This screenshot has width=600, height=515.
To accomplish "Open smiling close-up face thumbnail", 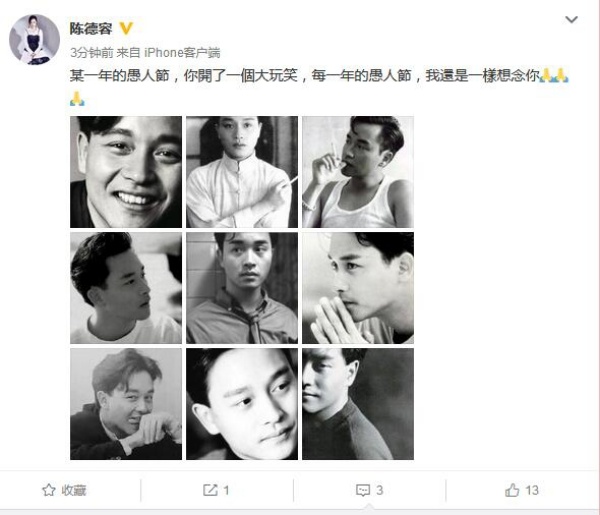I will [126, 172].
